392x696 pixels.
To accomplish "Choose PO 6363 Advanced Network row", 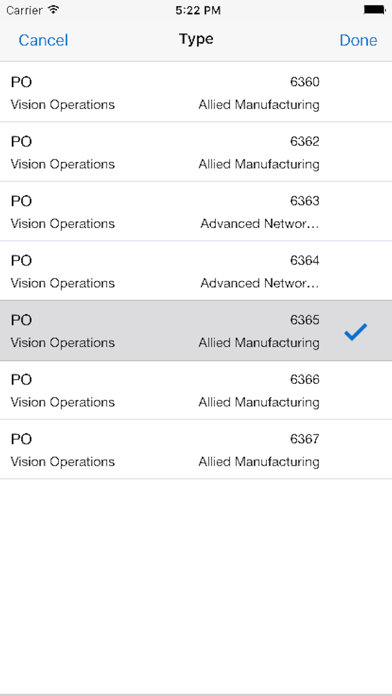I will pos(196,211).
